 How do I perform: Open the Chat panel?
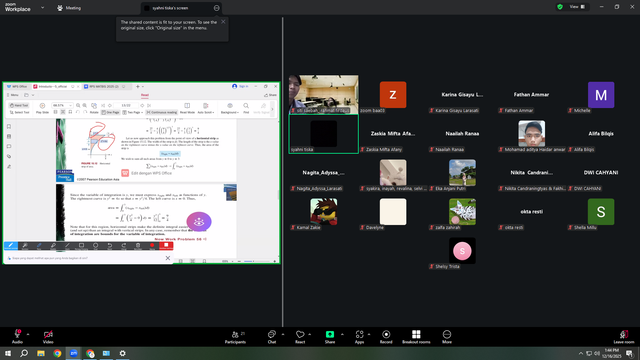pos(271,337)
